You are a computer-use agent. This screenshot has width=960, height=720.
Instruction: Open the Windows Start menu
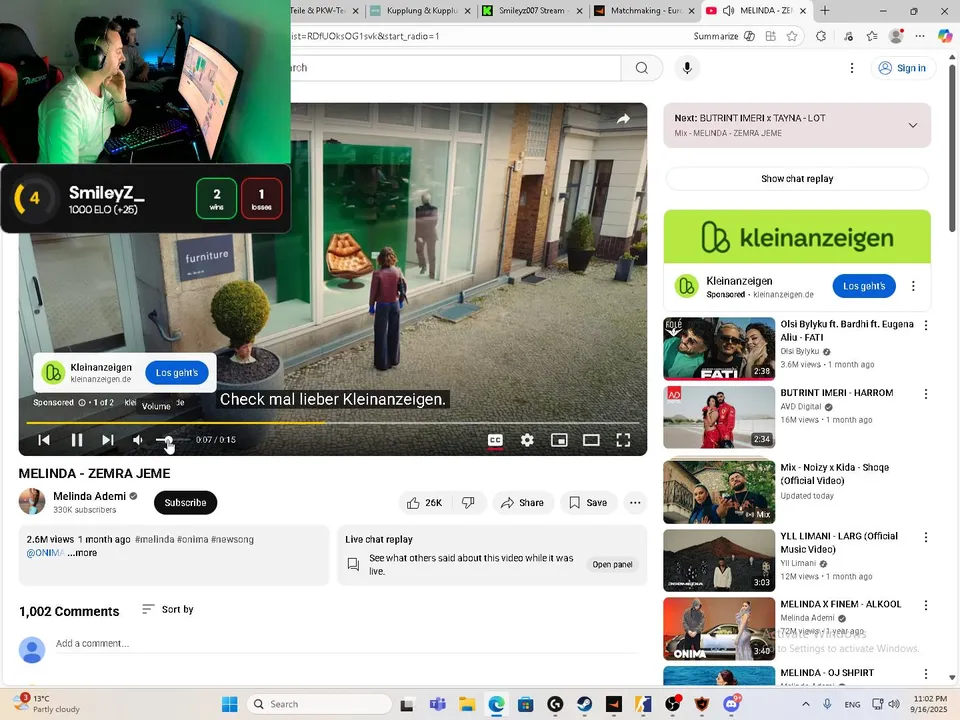[230, 704]
